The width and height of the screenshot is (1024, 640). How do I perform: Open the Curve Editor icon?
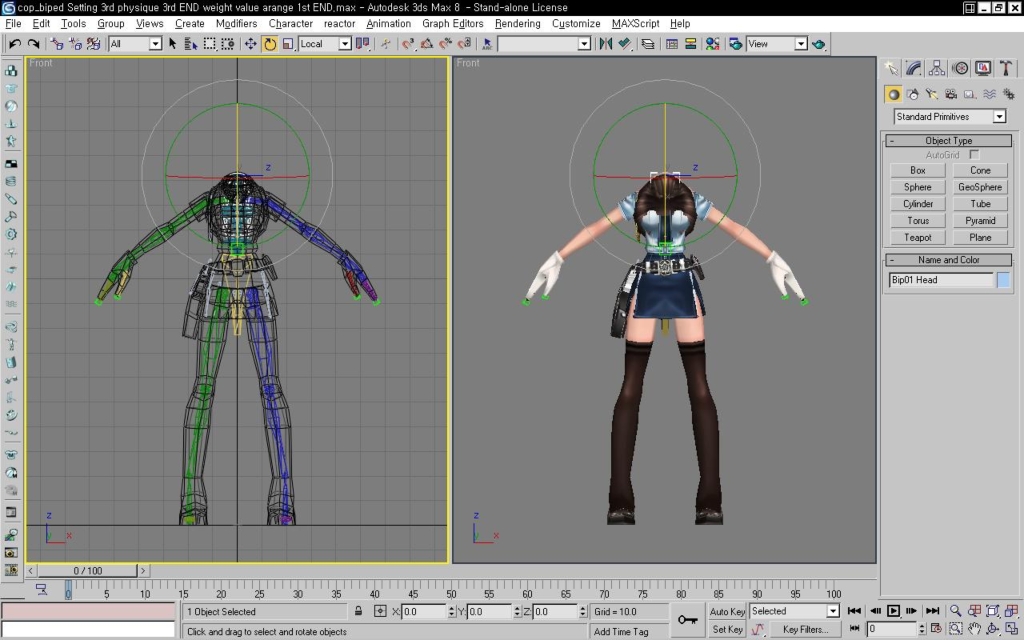(671, 44)
